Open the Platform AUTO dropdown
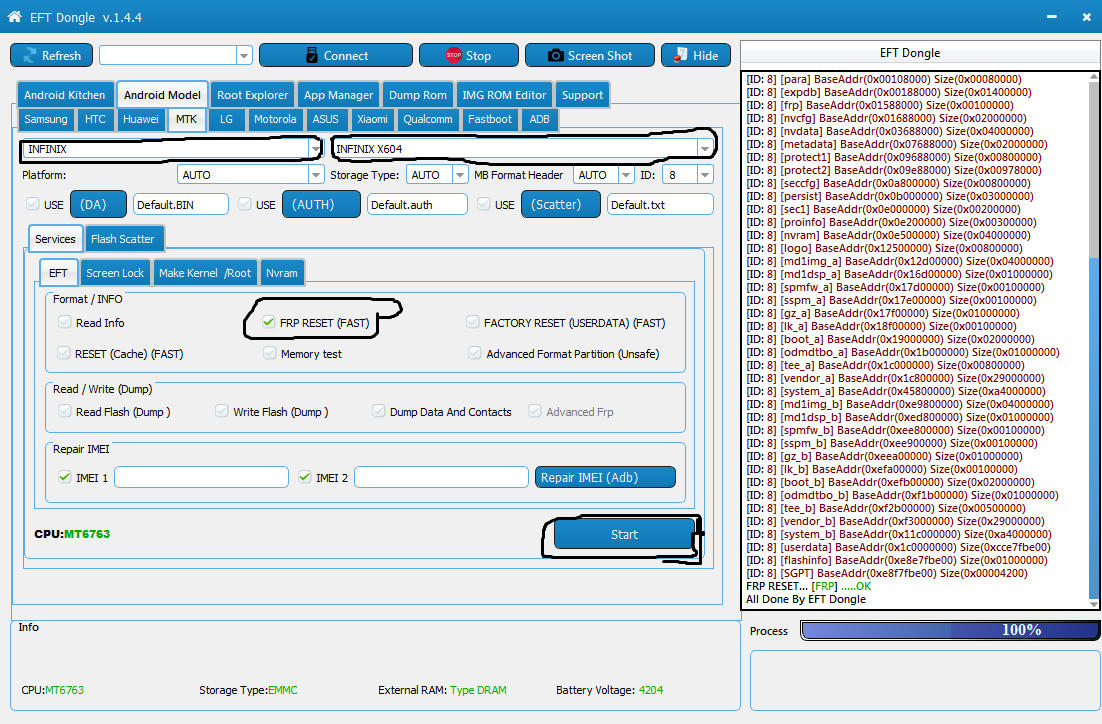Image resolution: width=1102 pixels, height=724 pixels. click(x=316, y=175)
